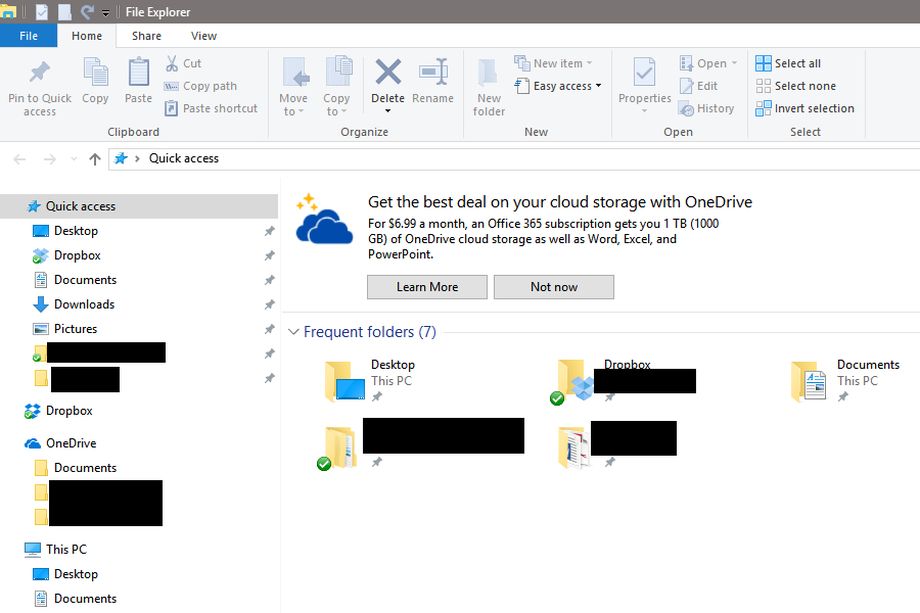
Task: Click the Quick access address bar
Action: click(x=500, y=159)
